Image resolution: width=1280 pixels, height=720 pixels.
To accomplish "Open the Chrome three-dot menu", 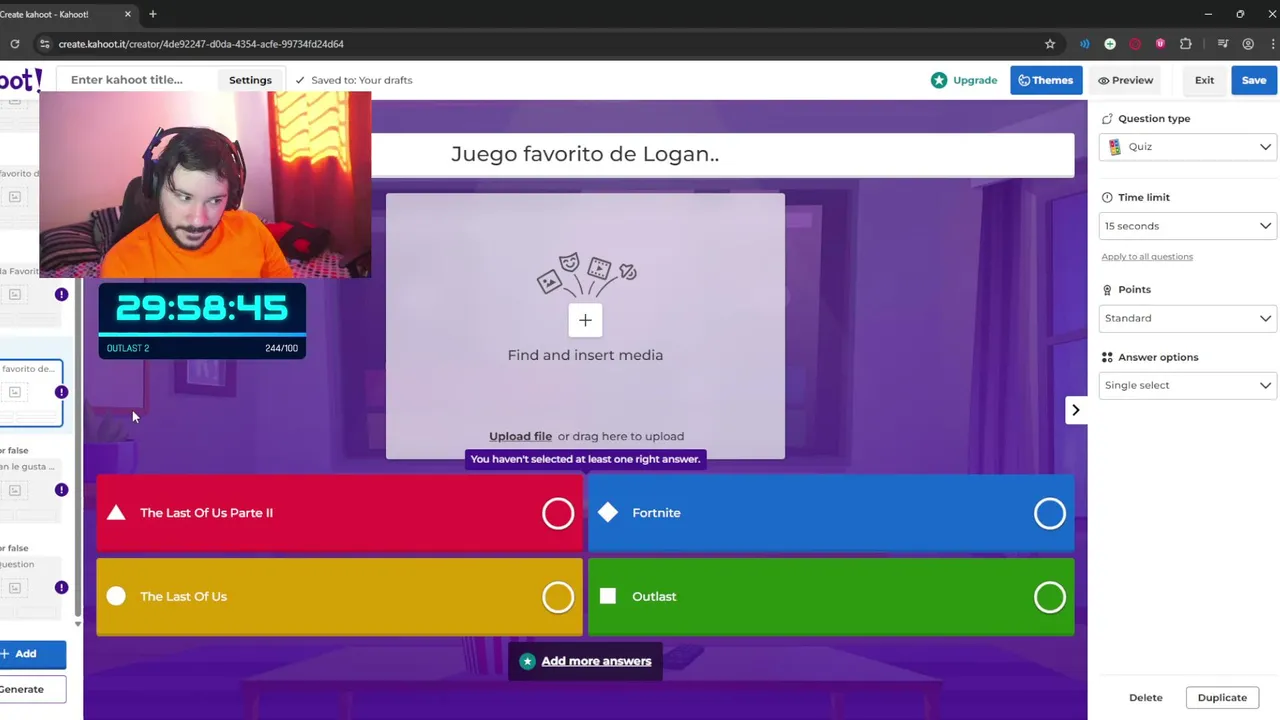I will point(1273,44).
